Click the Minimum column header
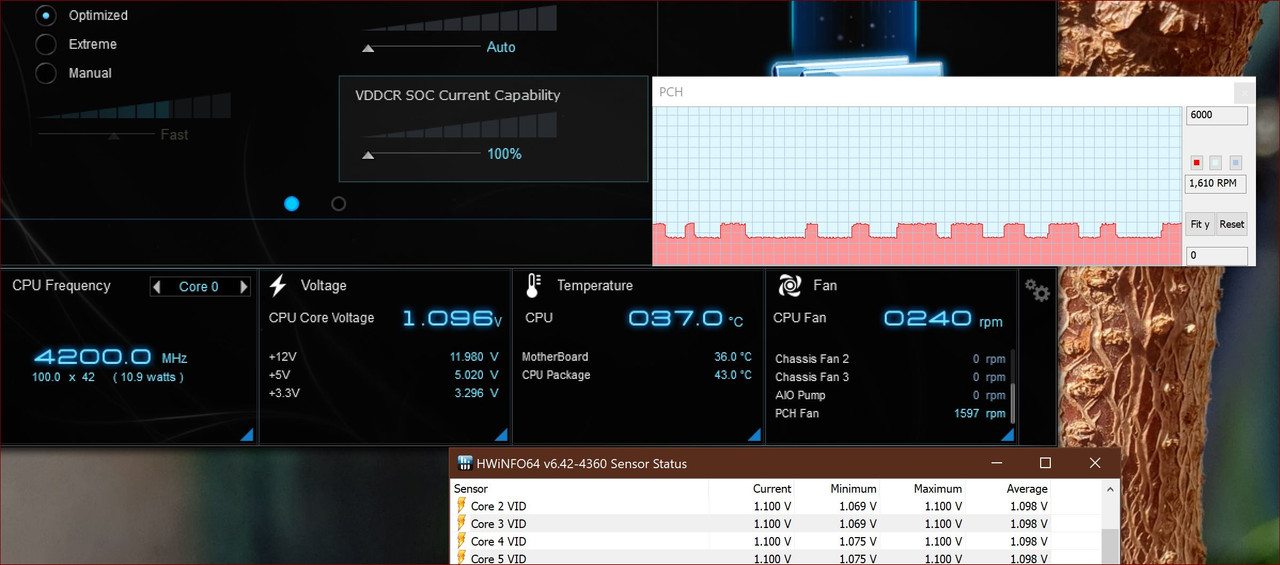The image size is (1280, 565). click(837, 489)
